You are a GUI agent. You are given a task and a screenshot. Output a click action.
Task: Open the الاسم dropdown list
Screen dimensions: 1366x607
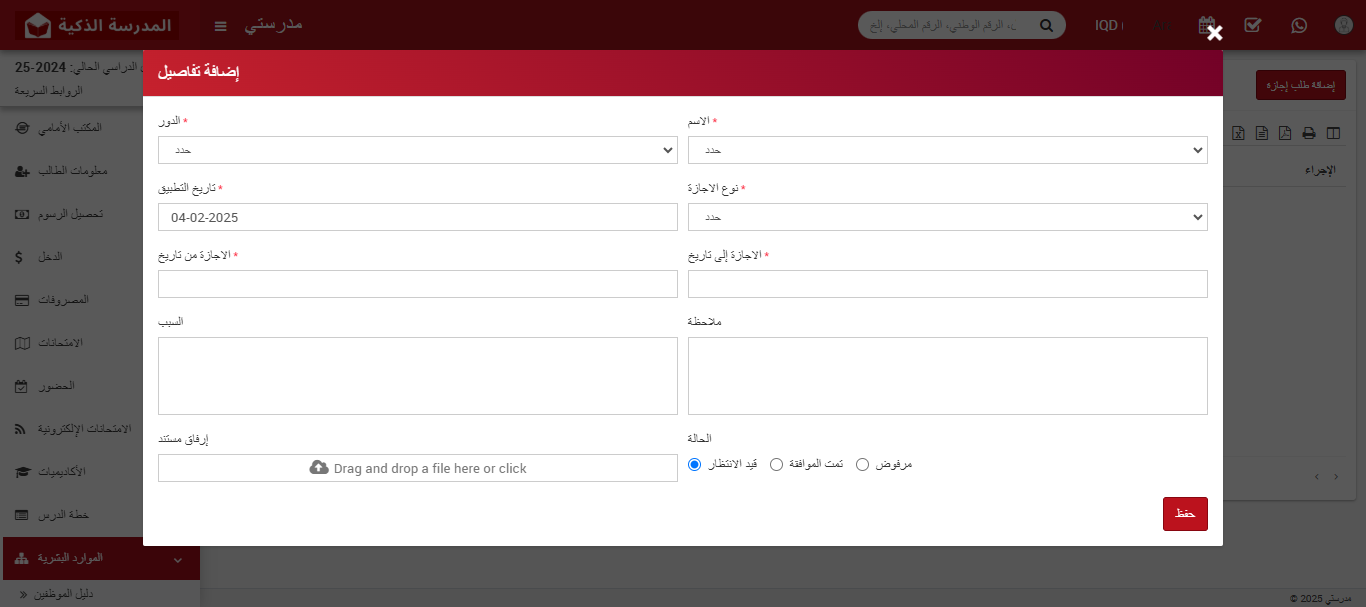947,150
